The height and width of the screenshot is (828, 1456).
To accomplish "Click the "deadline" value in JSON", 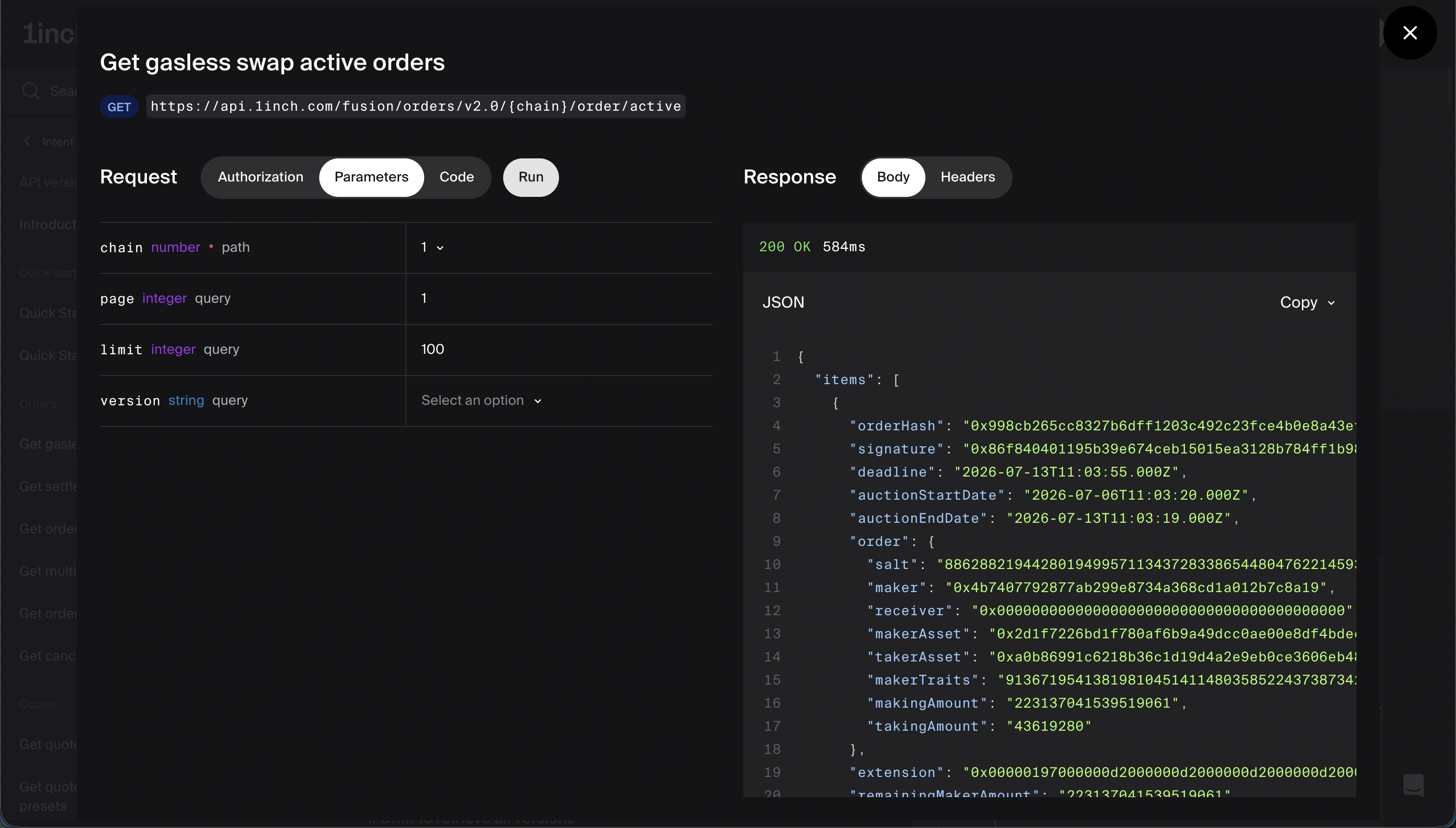I will [x=1066, y=472].
